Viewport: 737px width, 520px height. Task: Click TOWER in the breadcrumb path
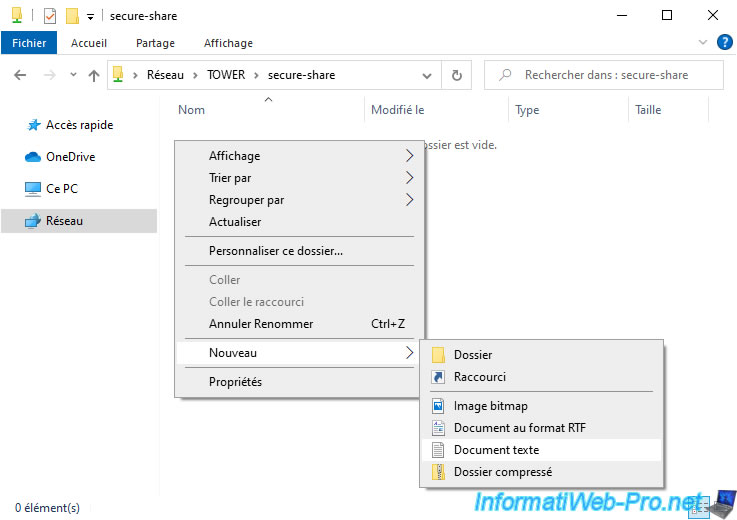(x=226, y=75)
